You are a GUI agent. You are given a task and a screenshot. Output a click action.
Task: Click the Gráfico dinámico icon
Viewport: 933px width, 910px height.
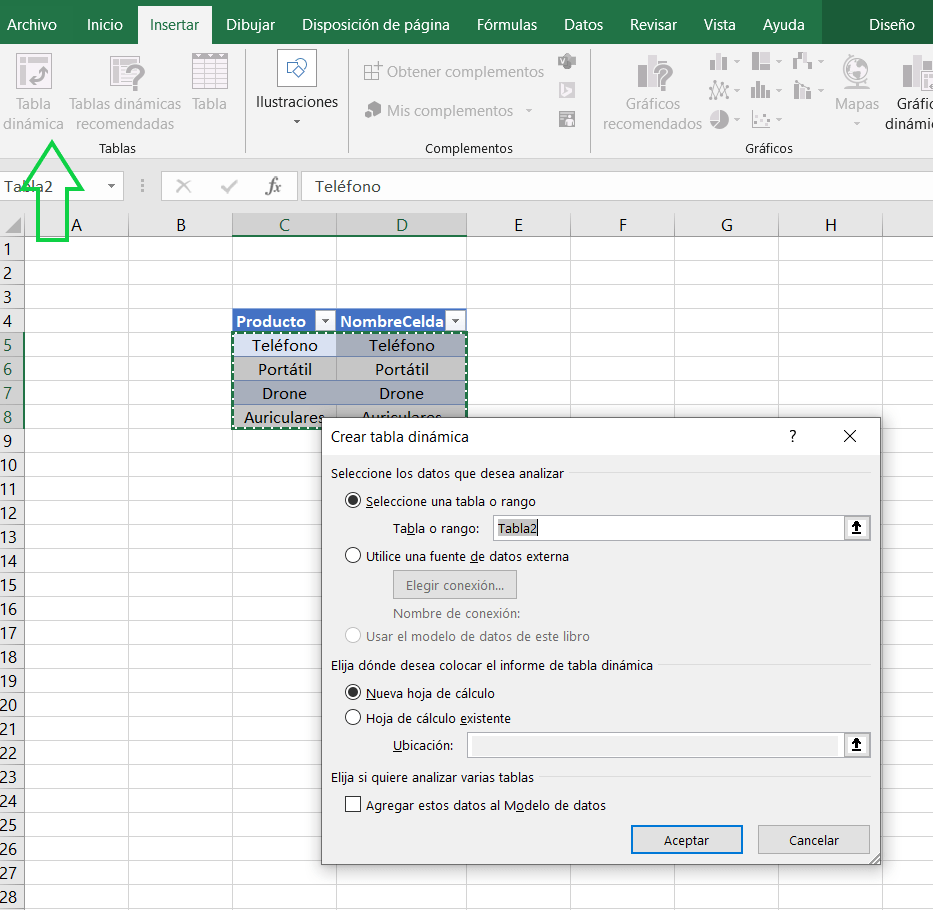(x=917, y=72)
